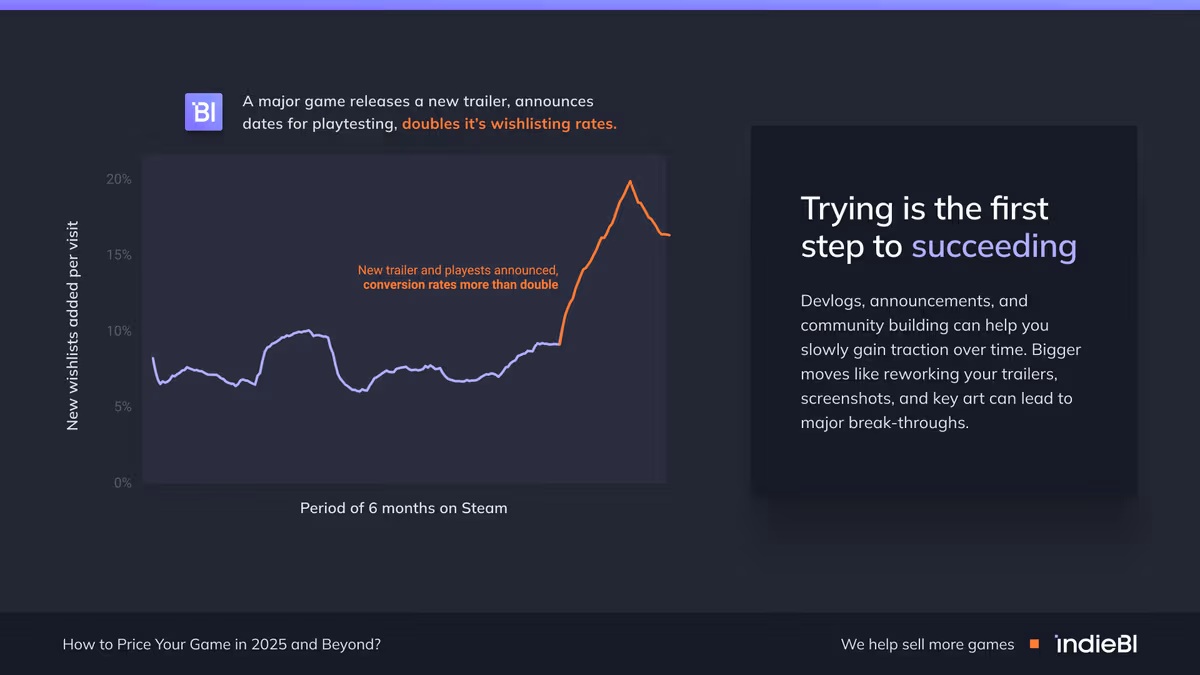Screen dimensions: 1200x675
Task: Click the purple BI logo icon
Action: [x=203, y=112]
